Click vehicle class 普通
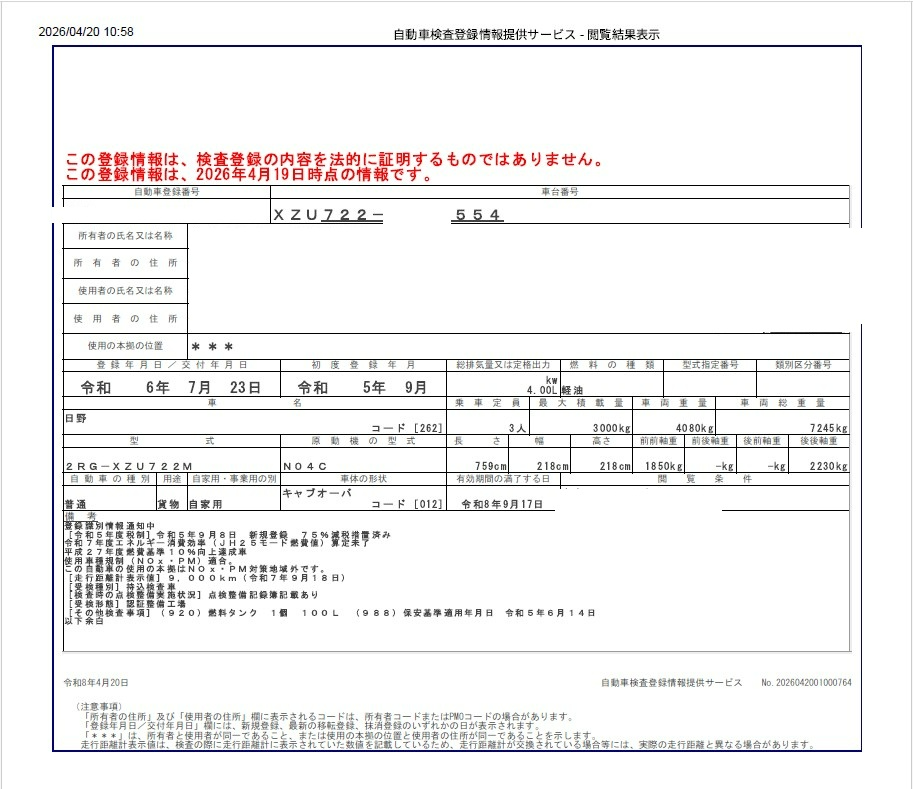The image size is (913, 789). pyautogui.click(x=76, y=504)
